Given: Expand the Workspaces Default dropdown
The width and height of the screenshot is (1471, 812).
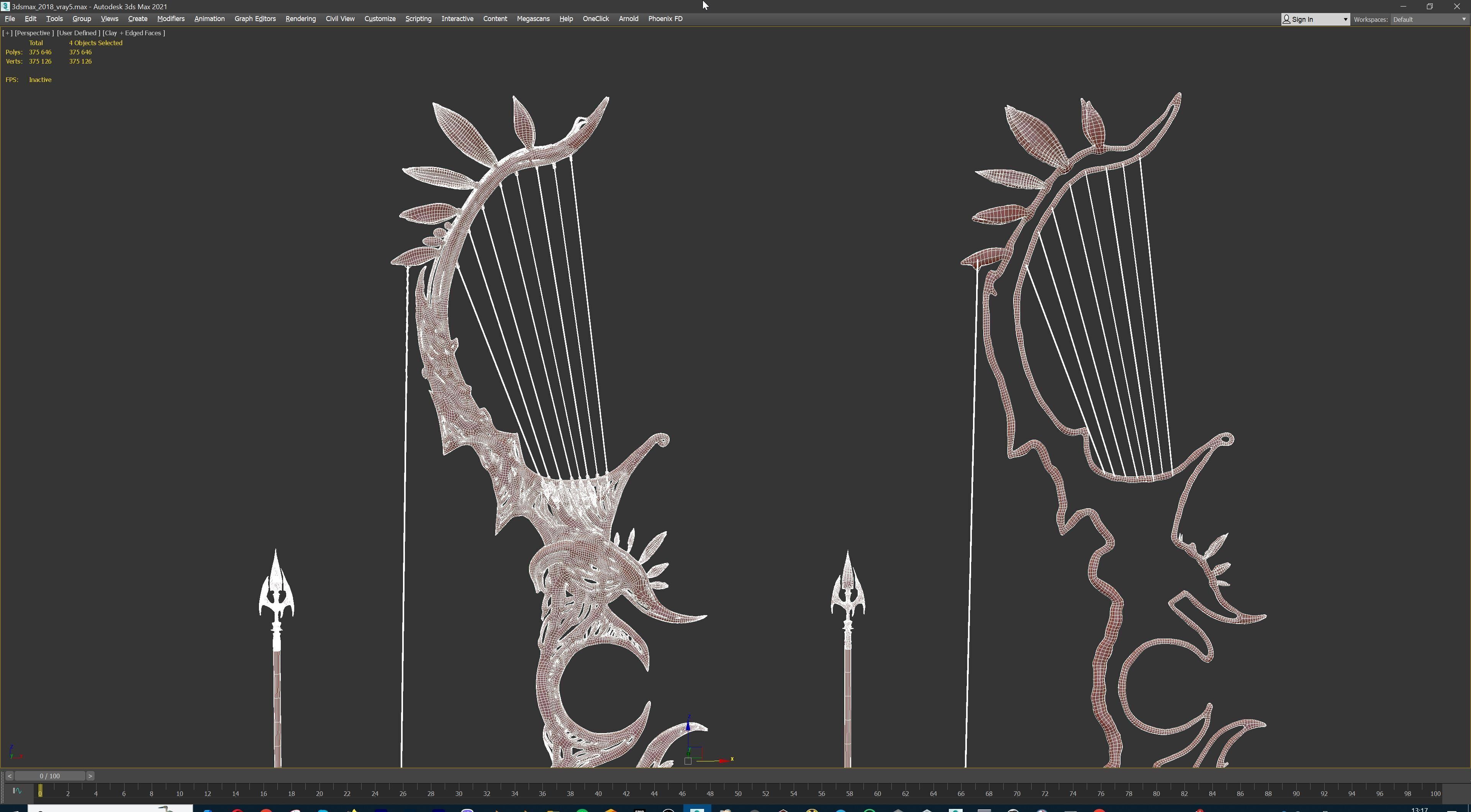Looking at the screenshot, I should pos(1464,20).
